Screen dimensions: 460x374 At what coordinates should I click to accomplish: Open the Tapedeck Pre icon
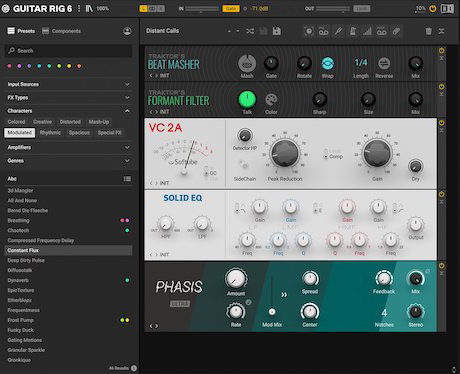pyautogui.click(x=323, y=31)
